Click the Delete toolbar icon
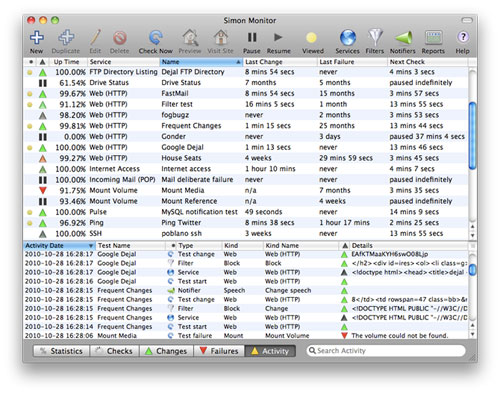 click(x=120, y=37)
